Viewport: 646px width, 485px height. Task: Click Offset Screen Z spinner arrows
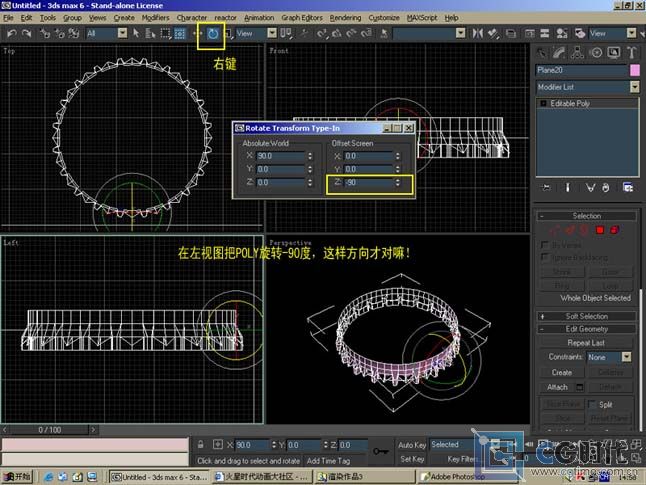398,183
